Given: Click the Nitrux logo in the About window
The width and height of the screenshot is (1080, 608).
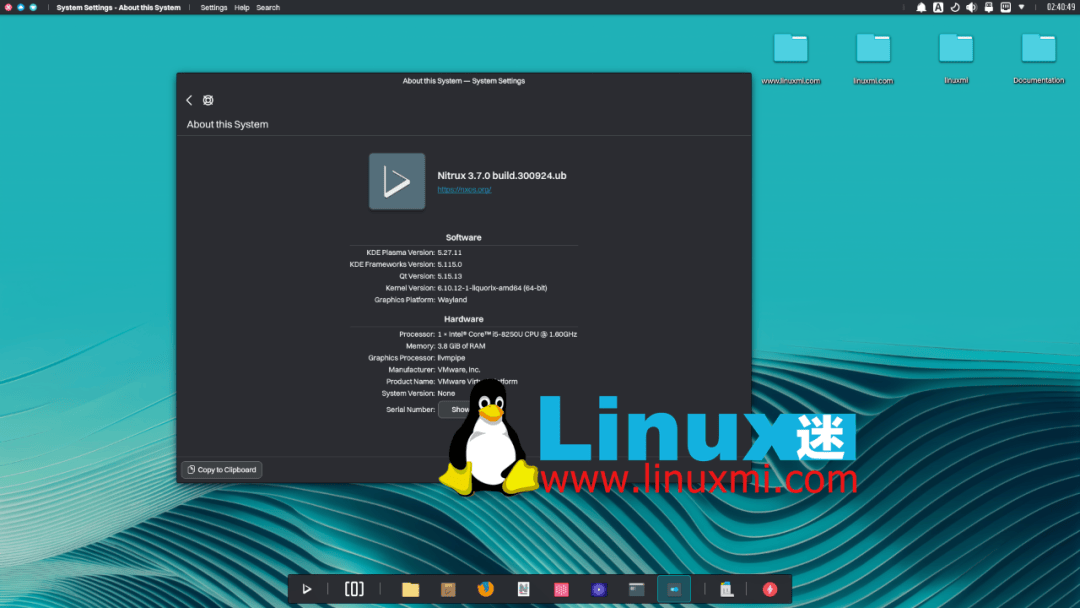Looking at the screenshot, I should pyautogui.click(x=397, y=182).
